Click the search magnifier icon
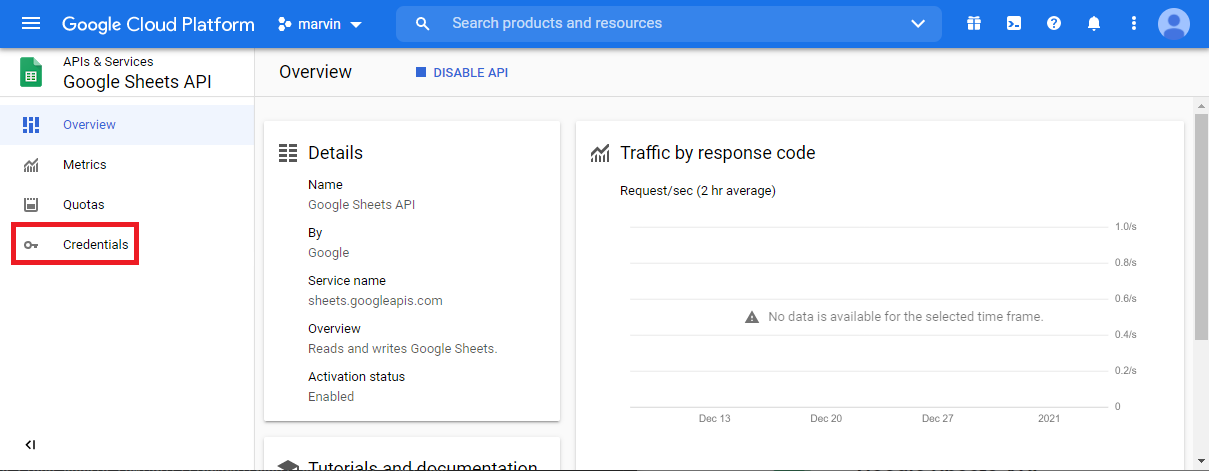The height and width of the screenshot is (471, 1209). [423, 23]
